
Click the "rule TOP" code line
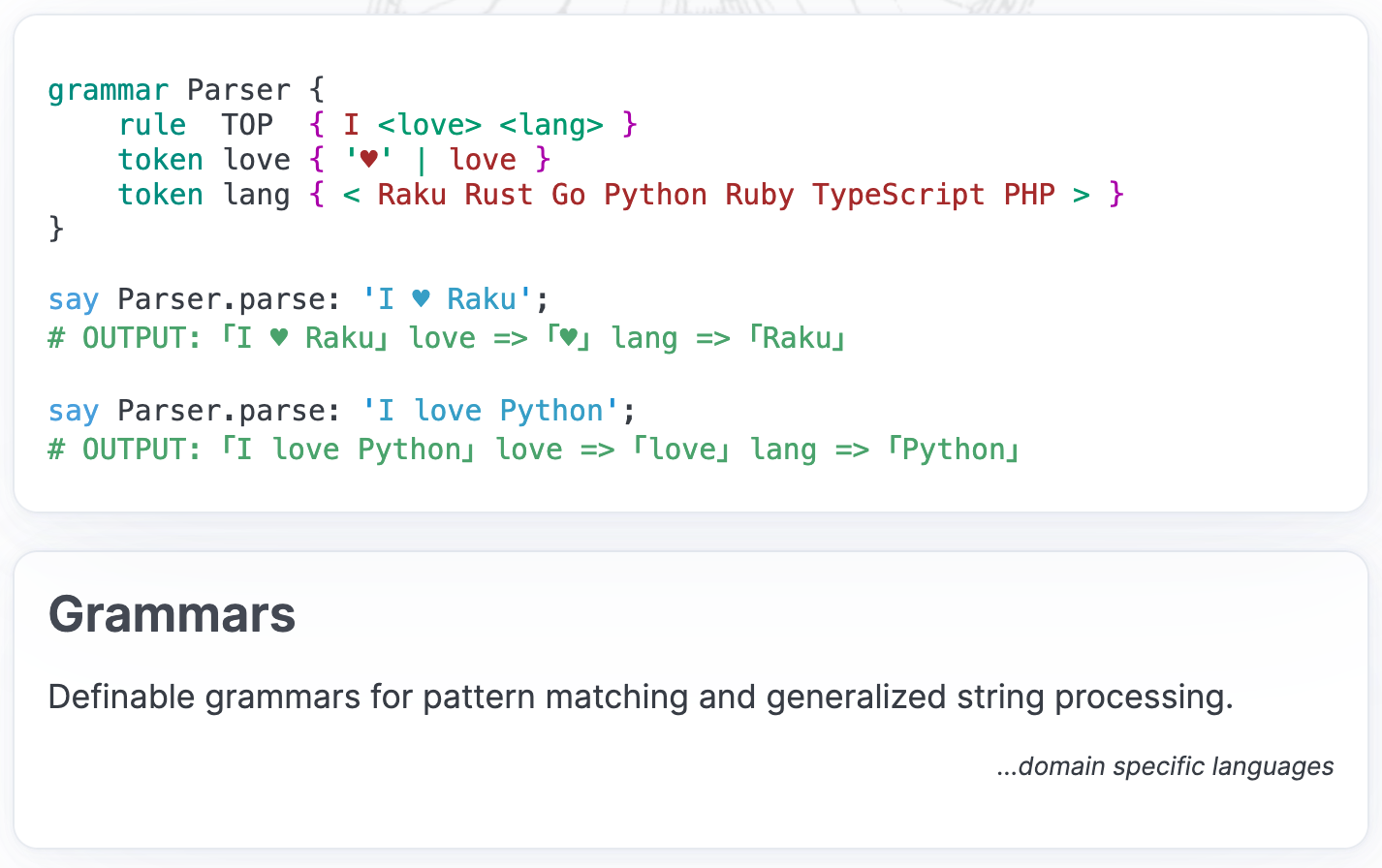(x=378, y=125)
